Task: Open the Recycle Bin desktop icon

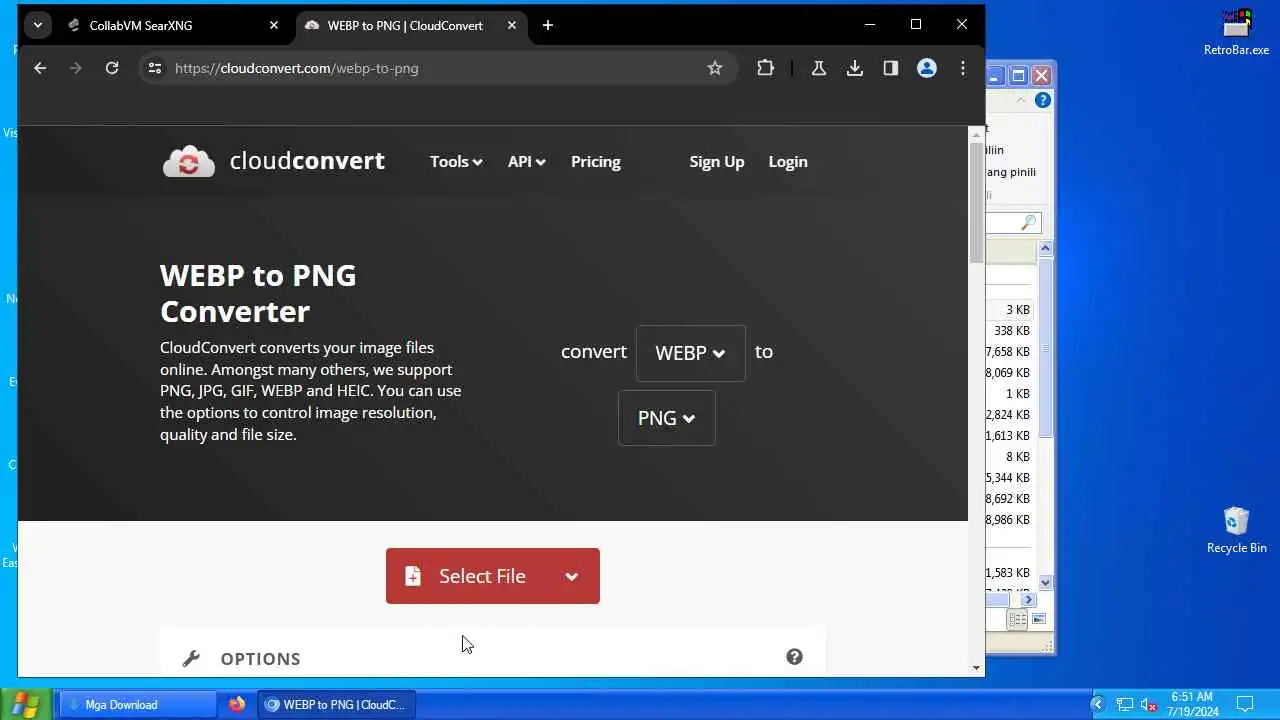Action: tap(1236, 530)
